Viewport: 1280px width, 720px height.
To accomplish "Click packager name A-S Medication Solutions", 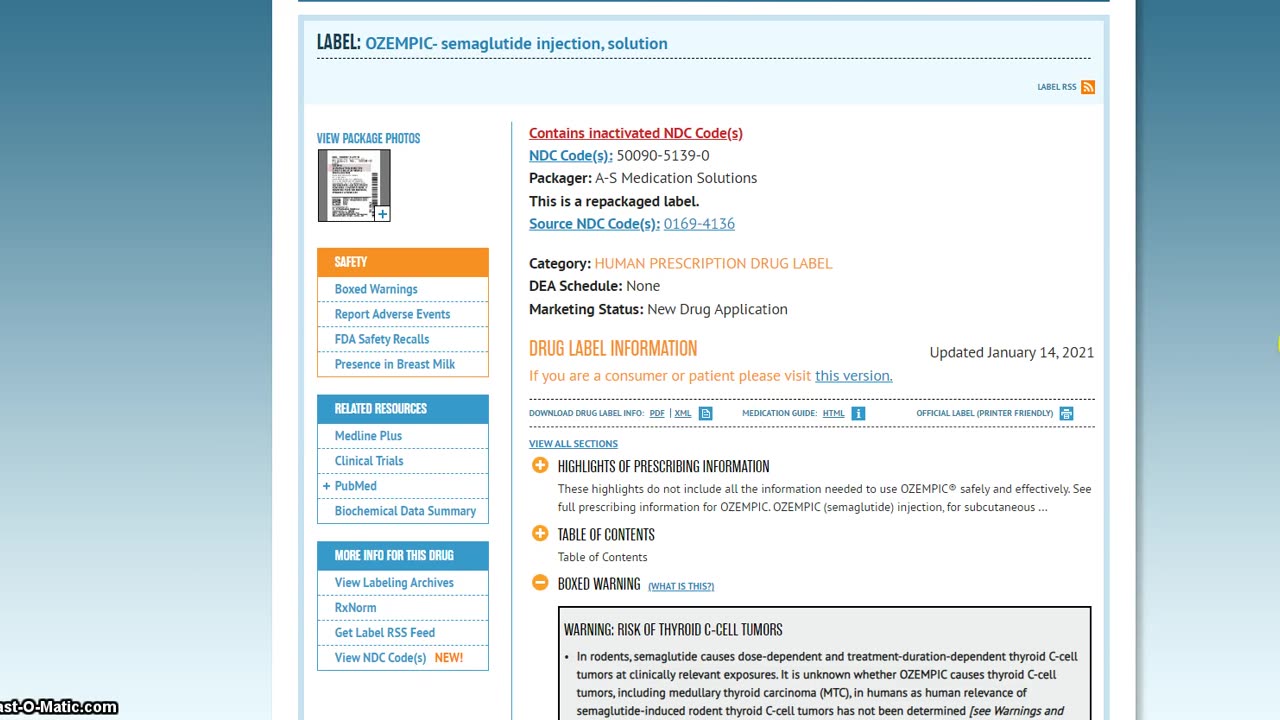I will (676, 178).
